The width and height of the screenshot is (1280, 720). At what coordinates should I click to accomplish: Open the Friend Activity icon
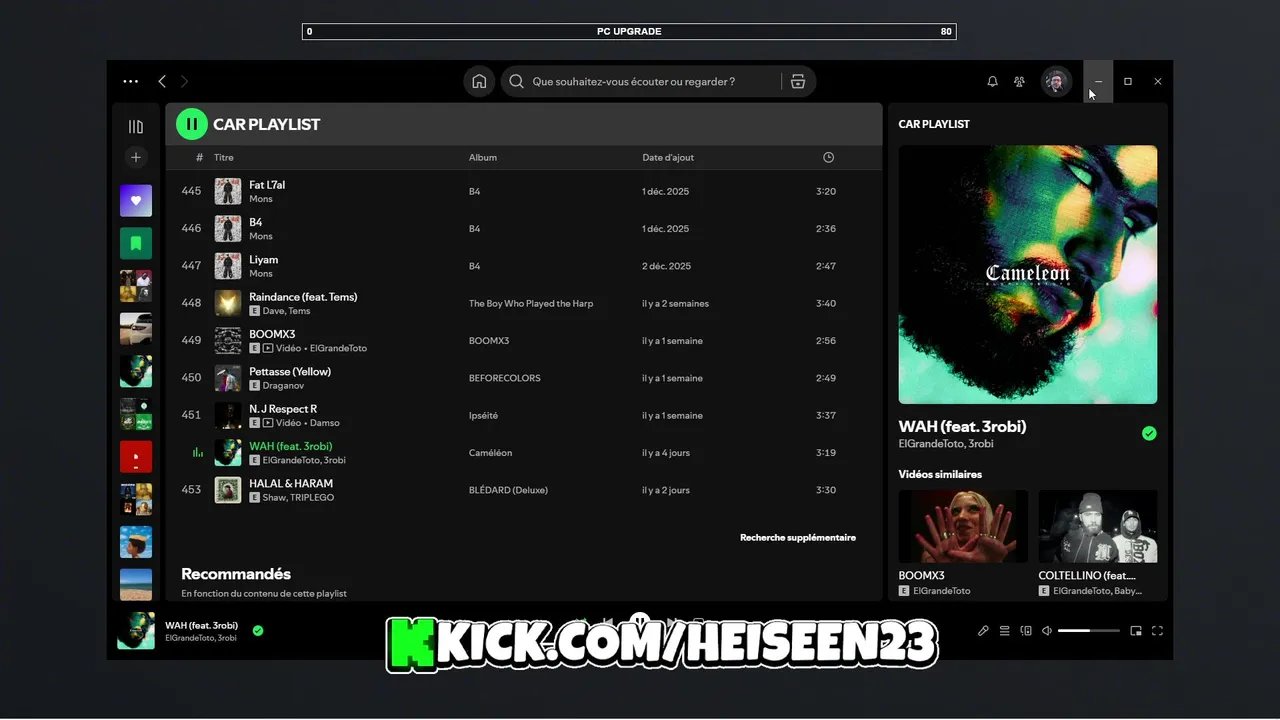(1019, 82)
